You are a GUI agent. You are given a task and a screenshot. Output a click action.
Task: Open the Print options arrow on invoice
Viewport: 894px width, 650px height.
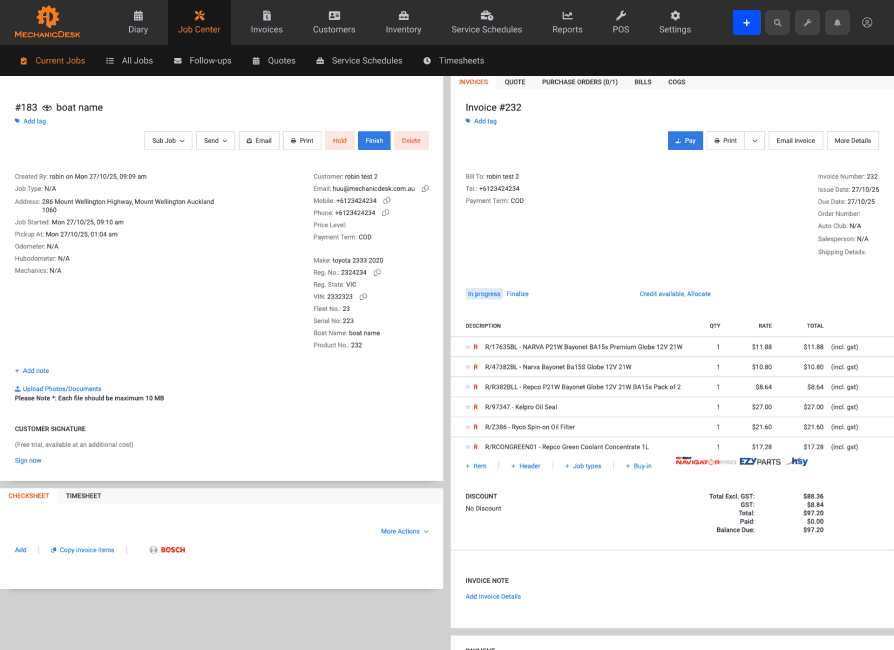pyautogui.click(x=754, y=141)
